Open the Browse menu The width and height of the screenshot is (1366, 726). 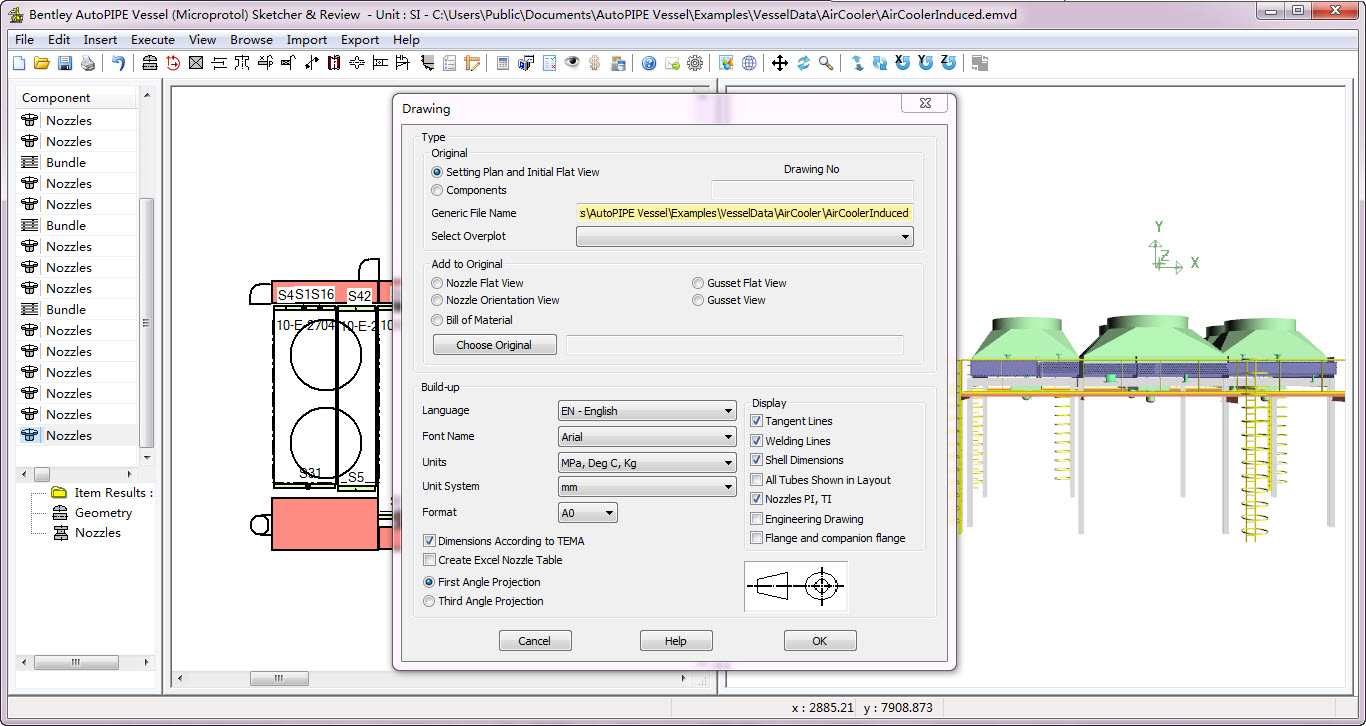coord(251,40)
